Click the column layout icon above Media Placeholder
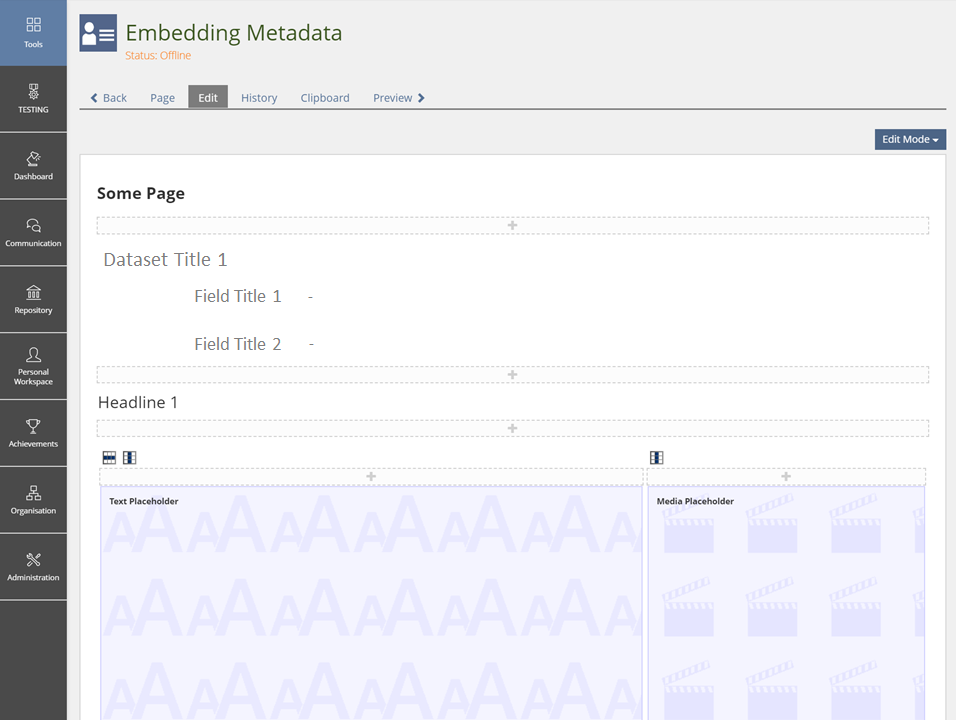The width and height of the screenshot is (956, 720). [656, 458]
